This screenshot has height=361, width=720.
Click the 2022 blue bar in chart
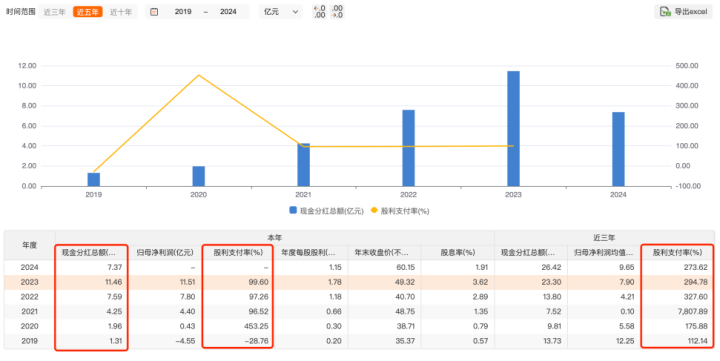[408, 148]
